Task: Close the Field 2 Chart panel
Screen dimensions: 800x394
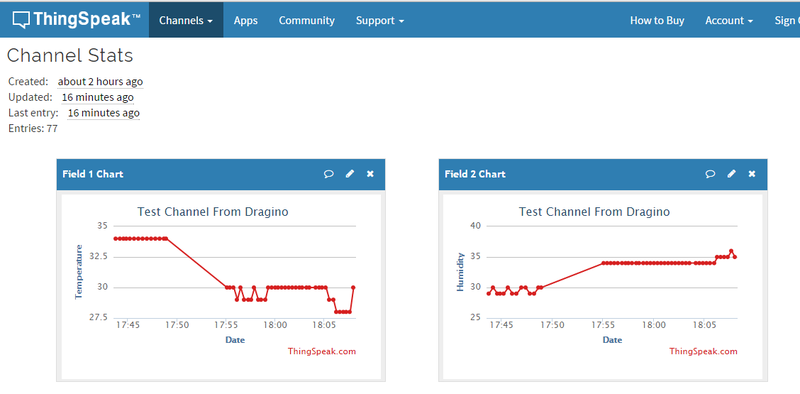Action: [752, 174]
